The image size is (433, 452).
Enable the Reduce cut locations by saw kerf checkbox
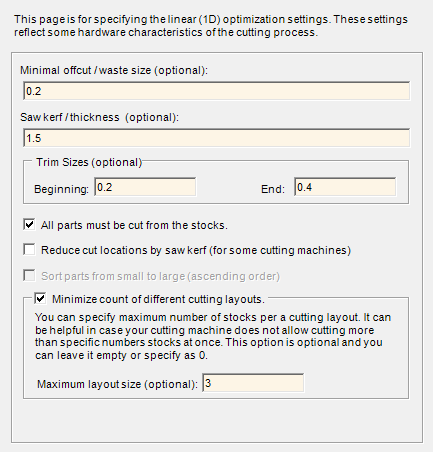tap(29, 249)
